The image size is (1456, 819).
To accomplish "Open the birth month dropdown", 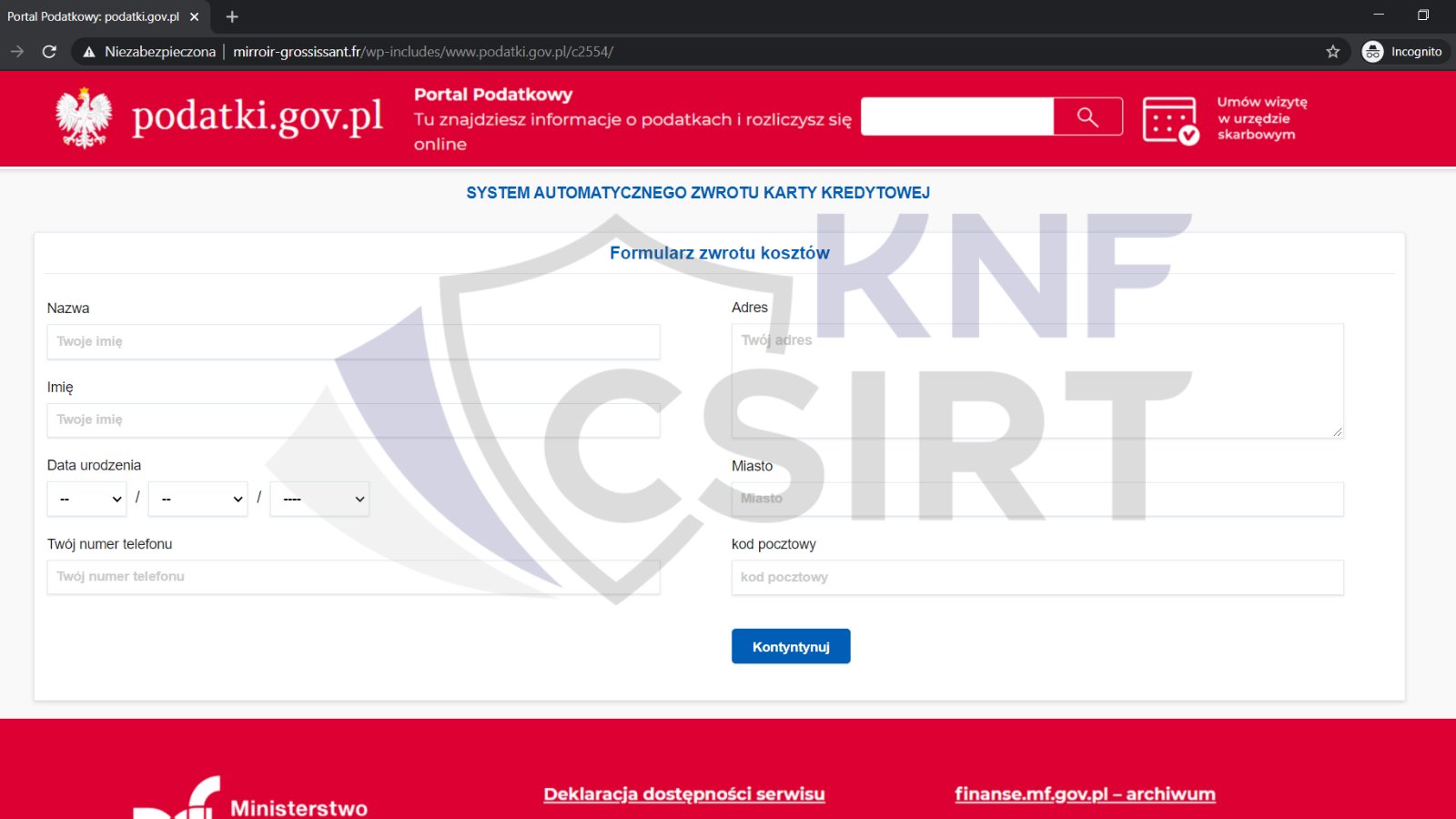I will click(x=198, y=499).
